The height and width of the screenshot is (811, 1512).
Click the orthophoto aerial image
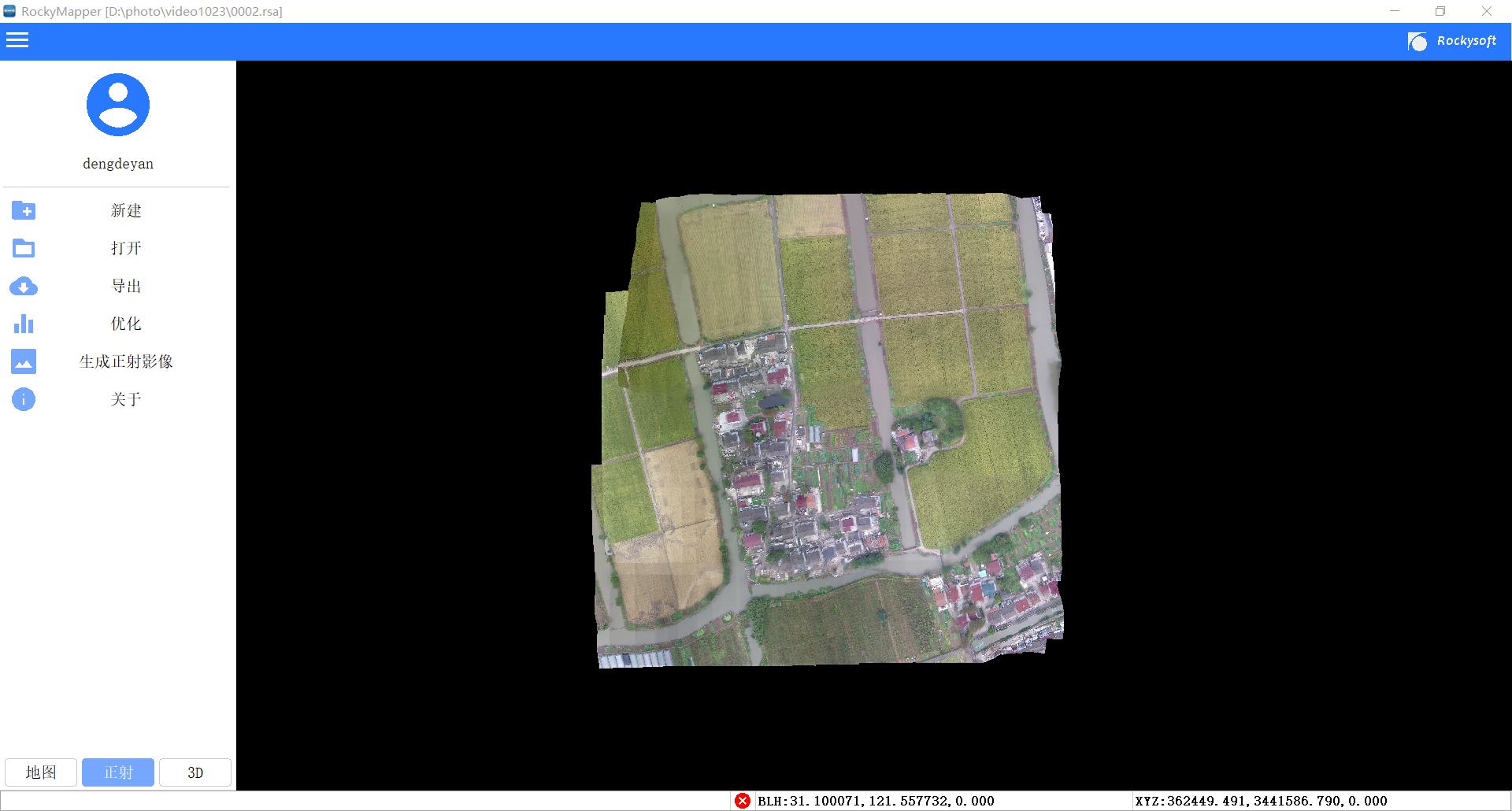[x=827, y=431]
